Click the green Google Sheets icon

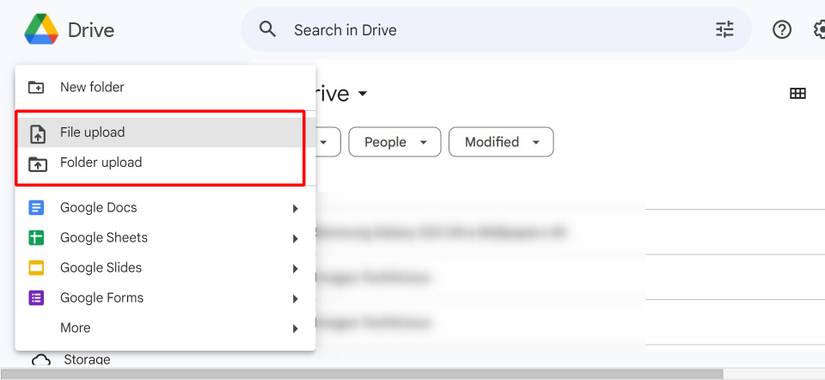(36, 237)
